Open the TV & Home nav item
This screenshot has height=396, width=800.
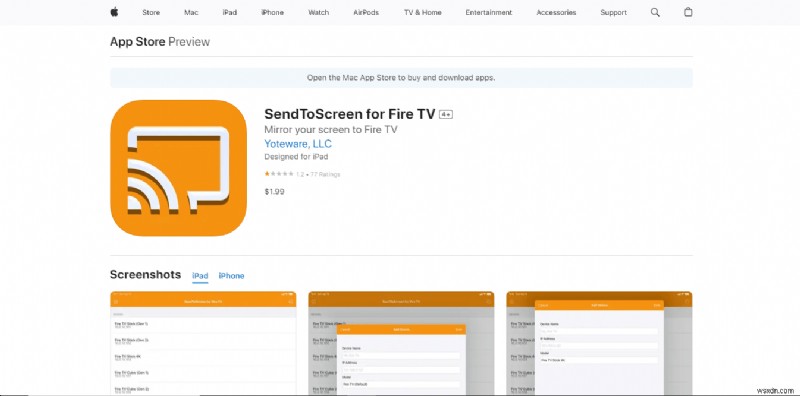[422, 12]
